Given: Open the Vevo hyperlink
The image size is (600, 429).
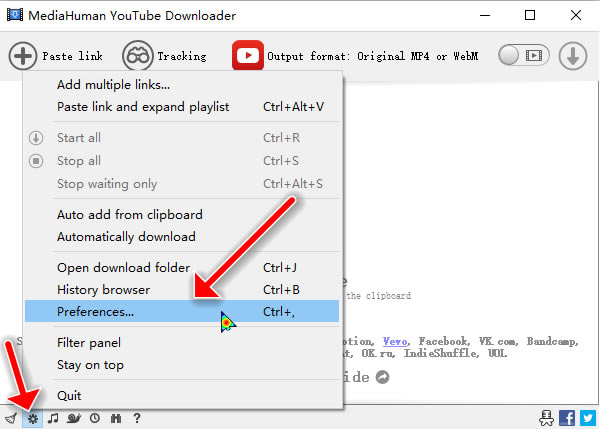Looking at the screenshot, I should (x=396, y=341).
